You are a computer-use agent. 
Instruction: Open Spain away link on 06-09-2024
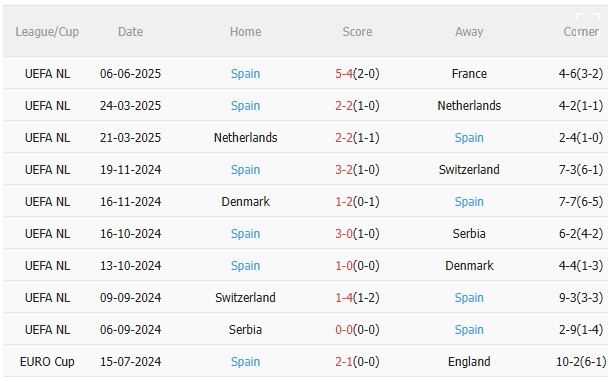click(x=469, y=330)
